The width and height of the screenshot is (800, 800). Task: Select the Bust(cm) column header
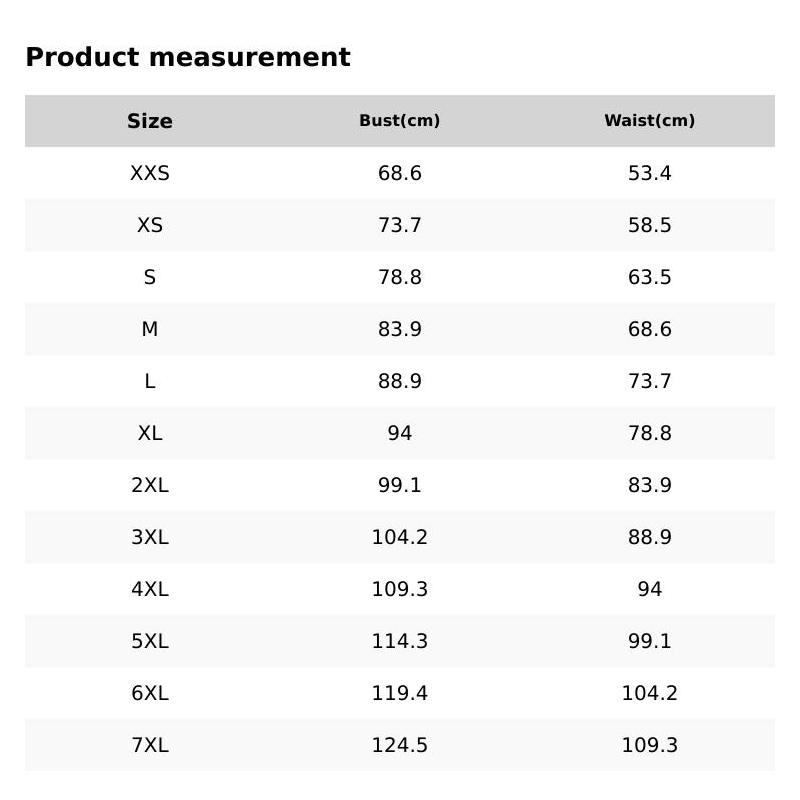(400, 121)
